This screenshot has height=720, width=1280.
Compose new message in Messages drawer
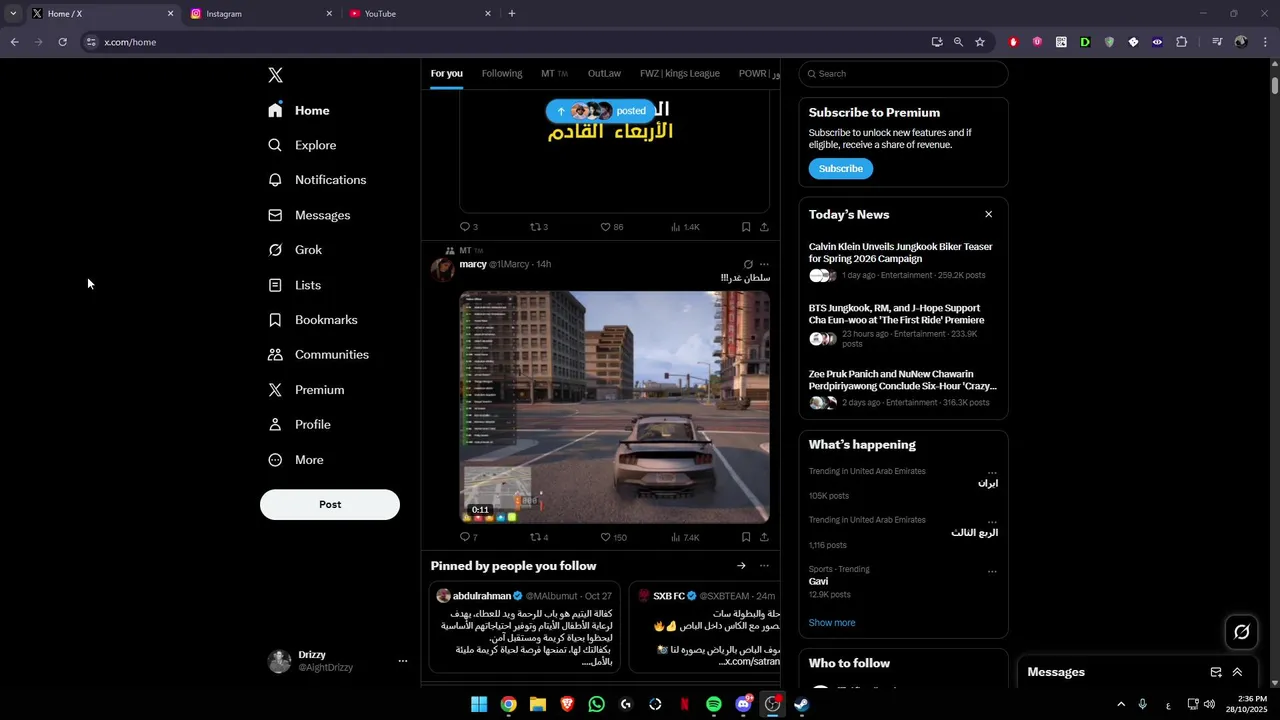[1216, 672]
